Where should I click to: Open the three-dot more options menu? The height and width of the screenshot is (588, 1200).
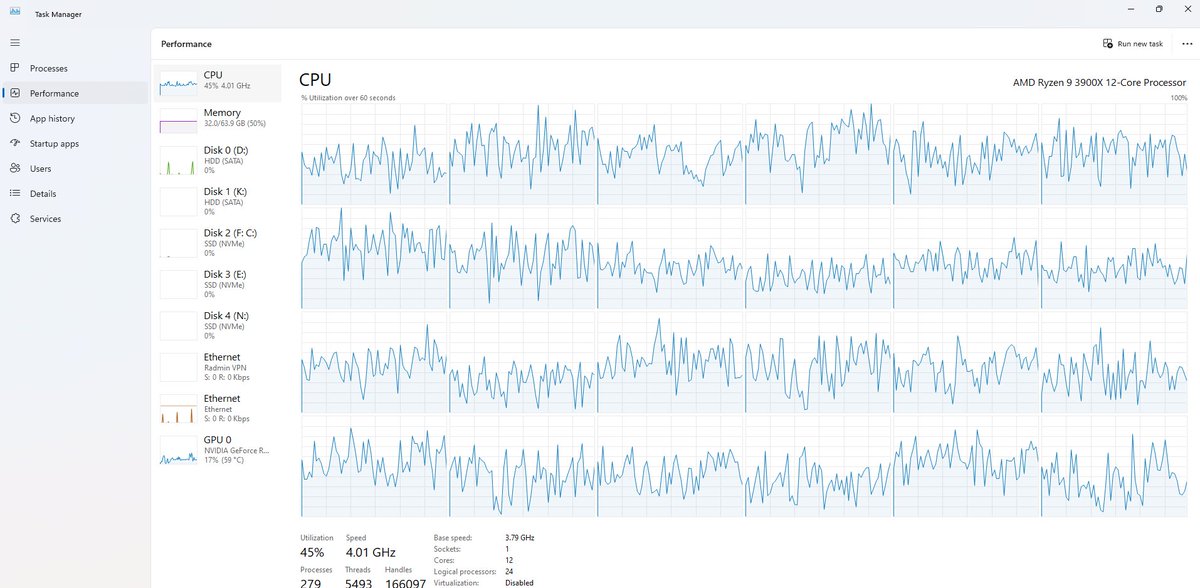coord(1186,44)
